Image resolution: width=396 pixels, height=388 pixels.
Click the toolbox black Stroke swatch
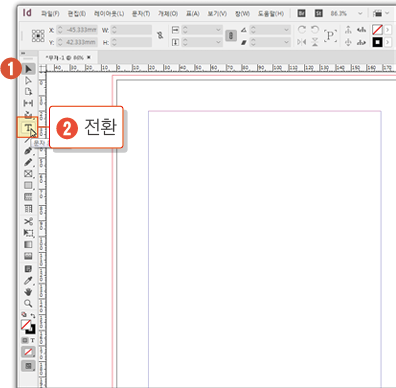coord(32,330)
